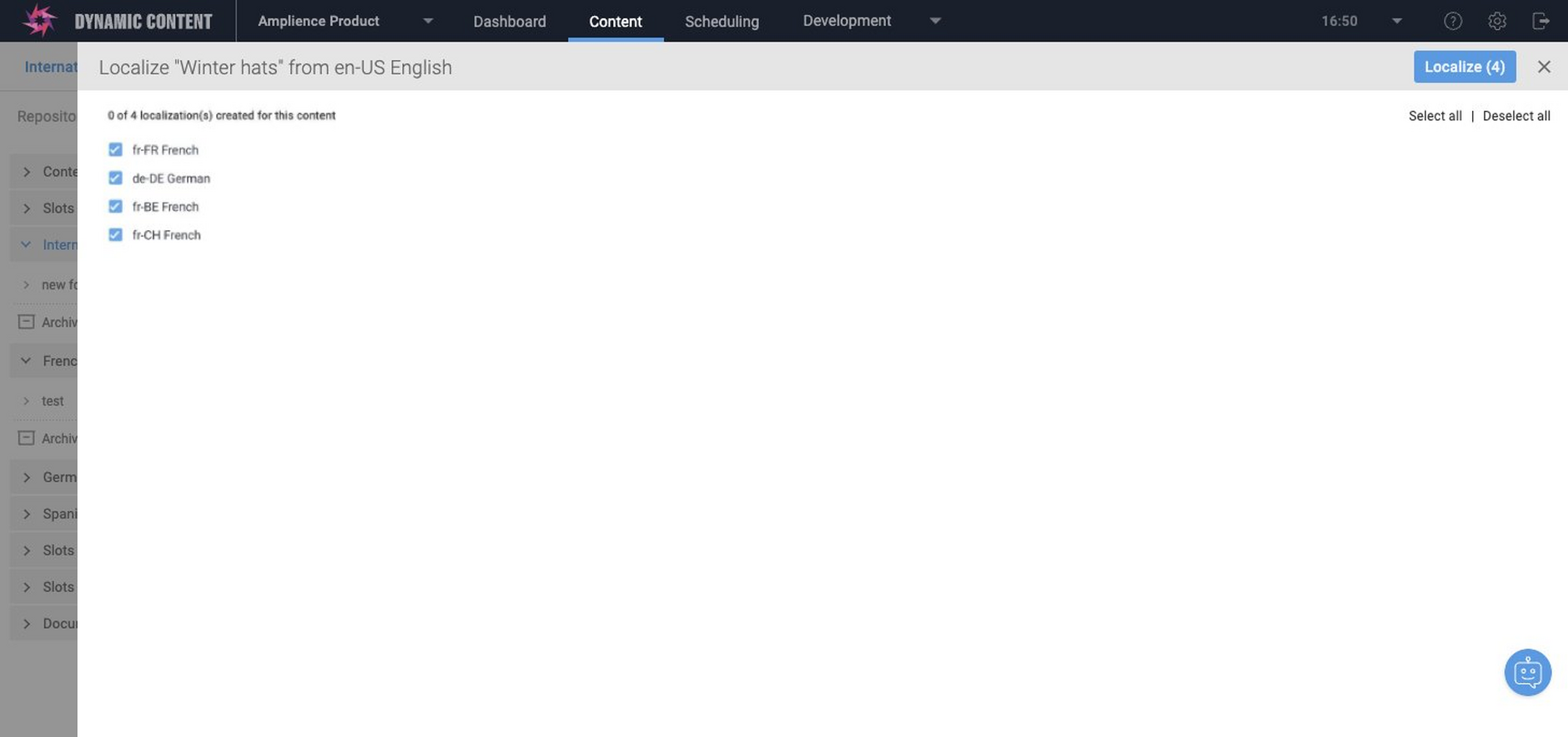Expand the Spani... repository chevron
This screenshot has height=737, width=1568.
(26, 514)
